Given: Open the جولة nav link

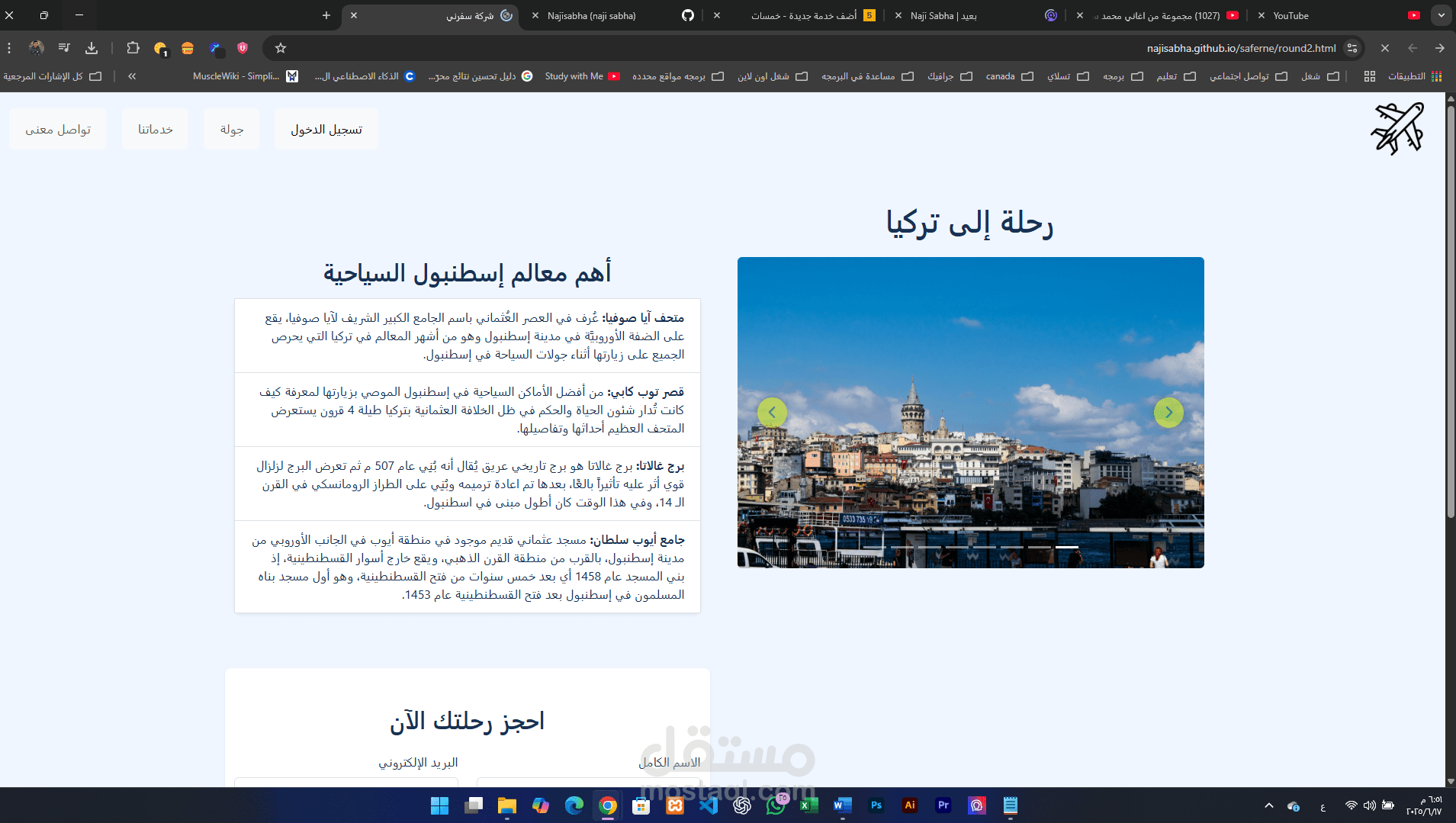Looking at the screenshot, I should pos(232,129).
